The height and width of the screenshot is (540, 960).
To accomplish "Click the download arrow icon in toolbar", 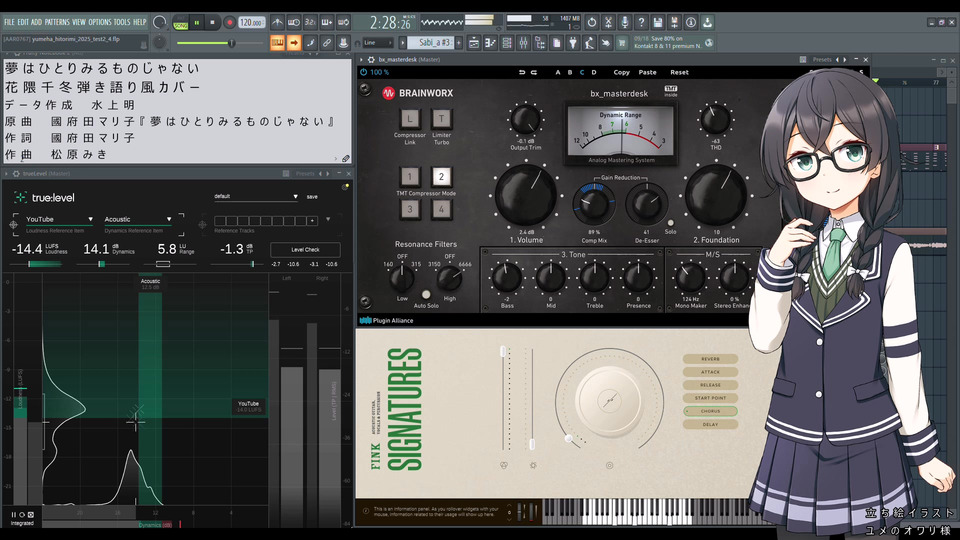I will (708, 23).
